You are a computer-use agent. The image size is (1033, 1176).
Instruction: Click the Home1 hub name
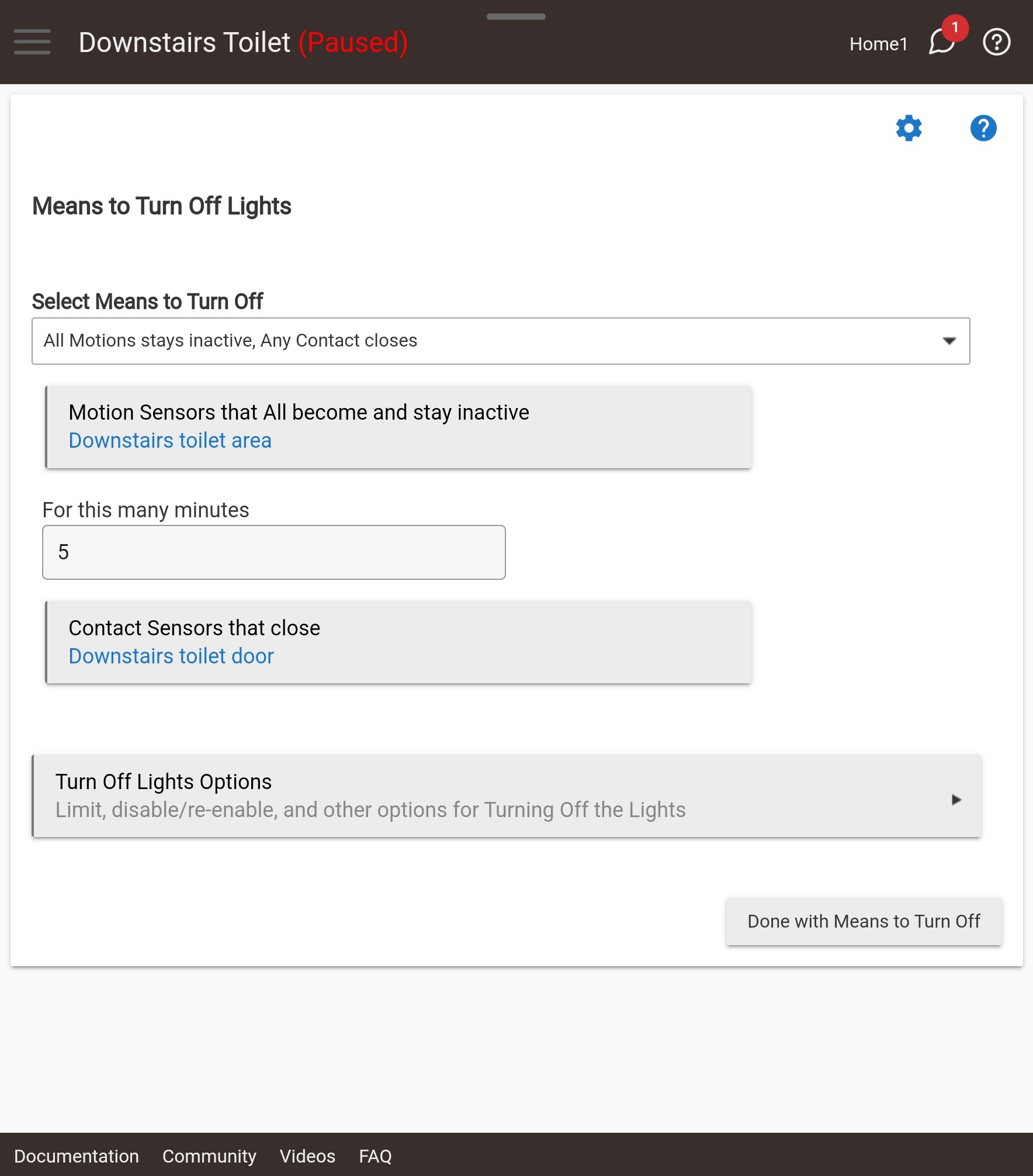tap(878, 44)
